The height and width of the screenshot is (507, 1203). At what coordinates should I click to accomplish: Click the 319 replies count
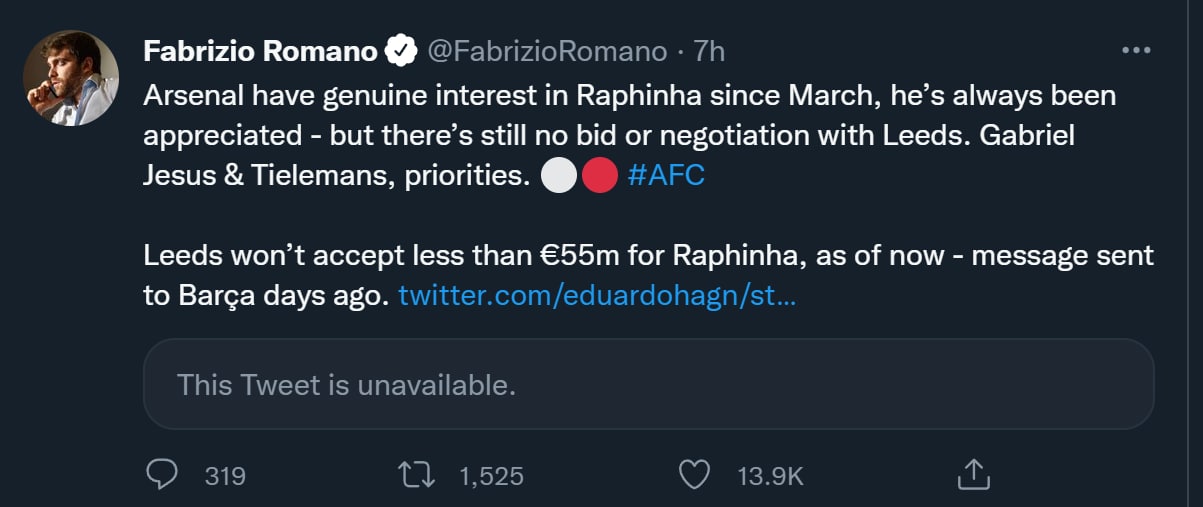pyautogui.click(x=225, y=476)
